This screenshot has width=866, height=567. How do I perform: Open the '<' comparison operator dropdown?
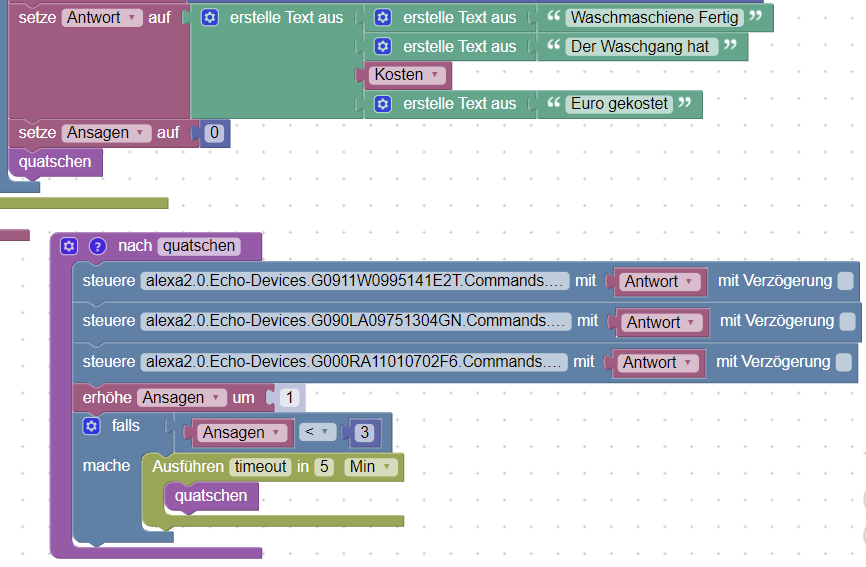click(317, 432)
